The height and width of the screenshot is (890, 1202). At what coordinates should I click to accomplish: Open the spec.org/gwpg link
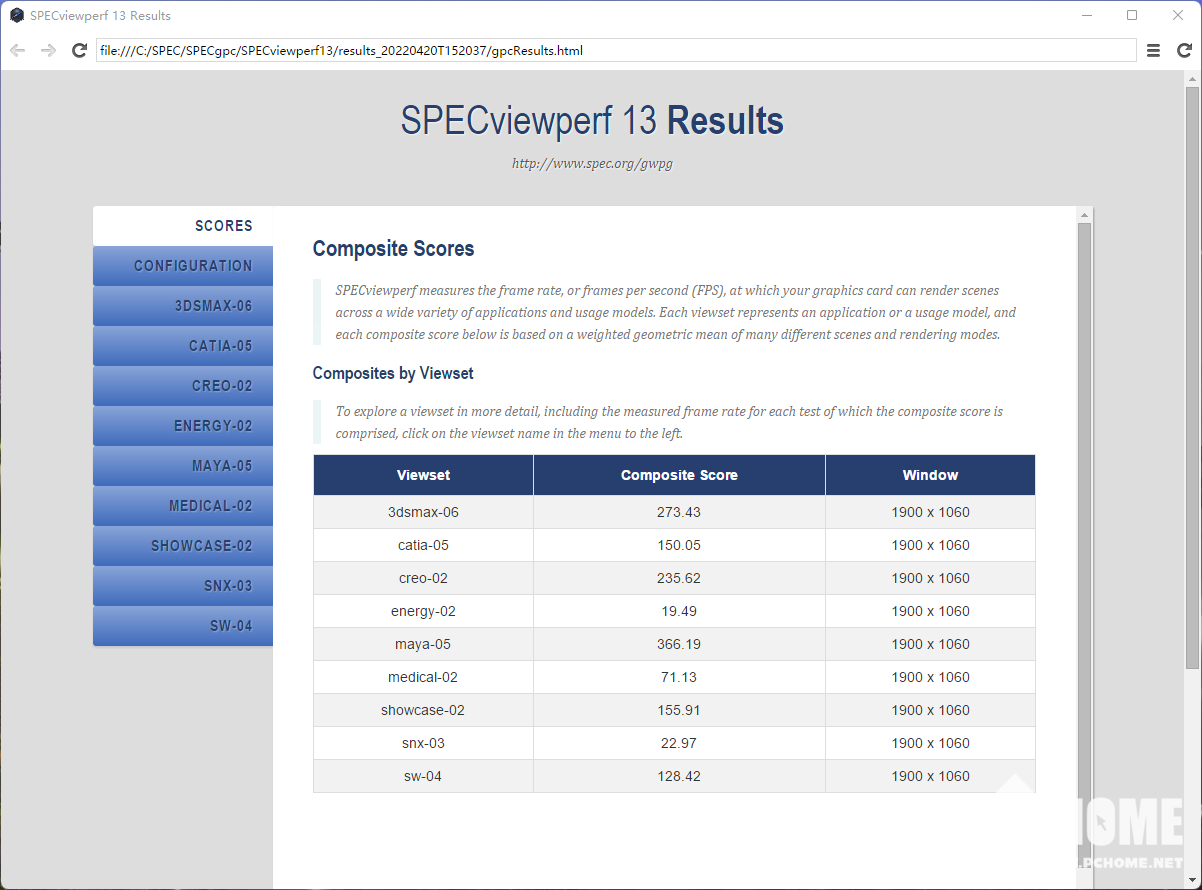pos(592,164)
